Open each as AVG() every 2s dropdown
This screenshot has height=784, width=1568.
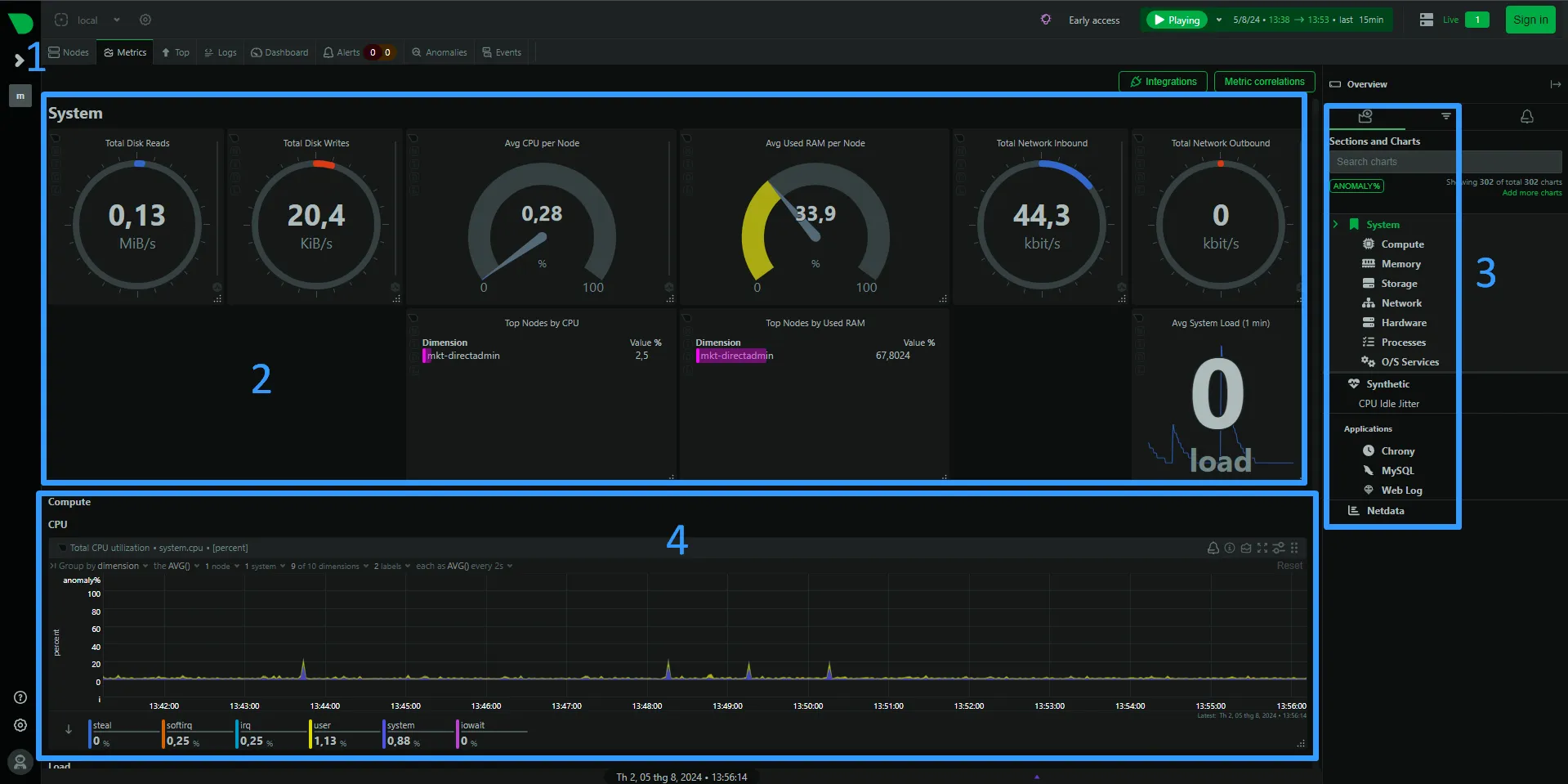(x=464, y=566)
